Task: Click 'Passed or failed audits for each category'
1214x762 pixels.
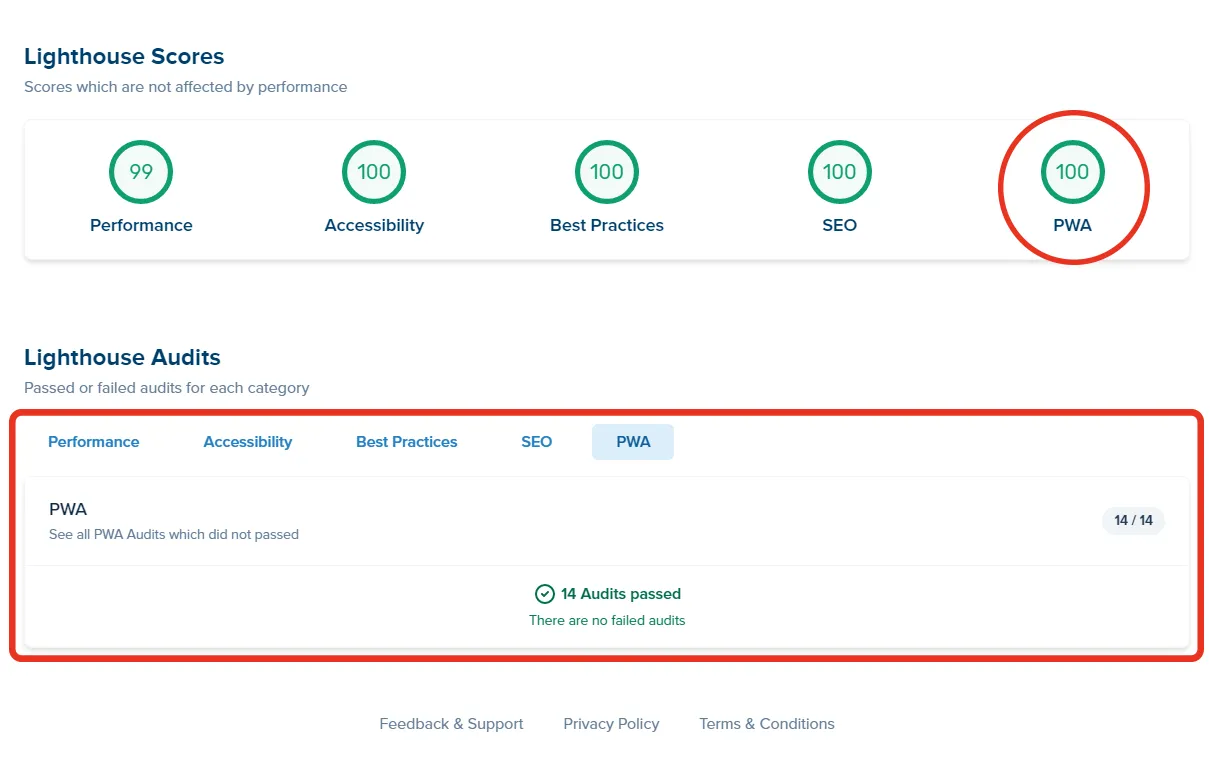Action: (167, 388)
